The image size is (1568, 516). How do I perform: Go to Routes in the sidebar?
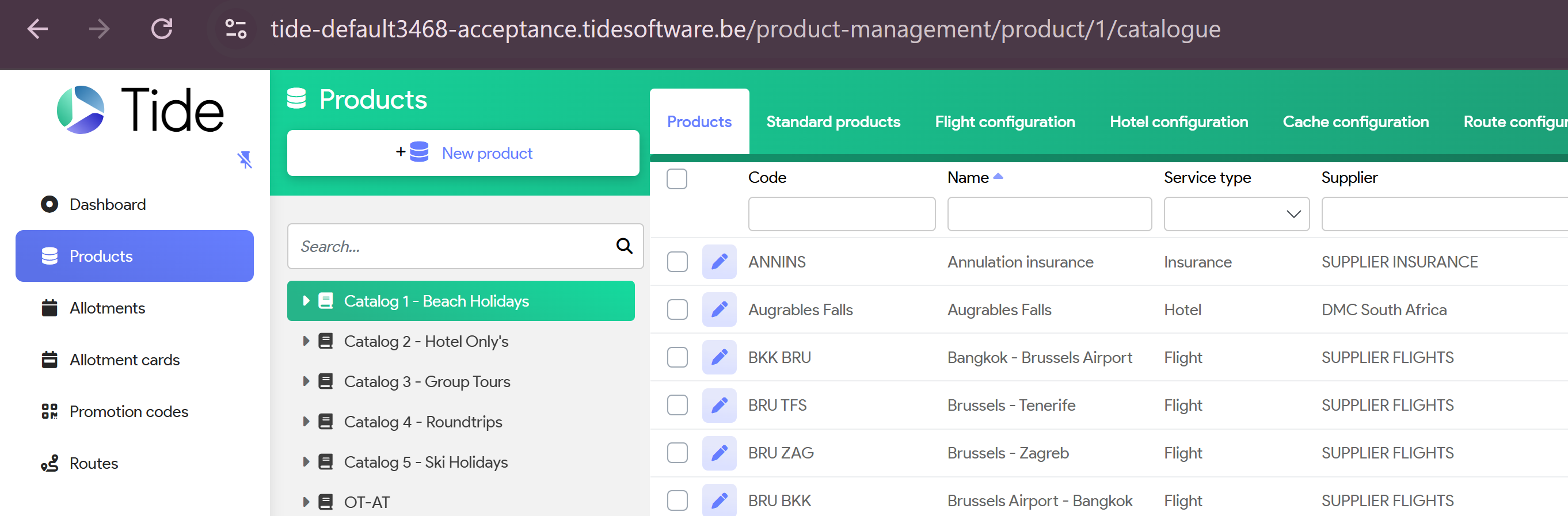93,463
